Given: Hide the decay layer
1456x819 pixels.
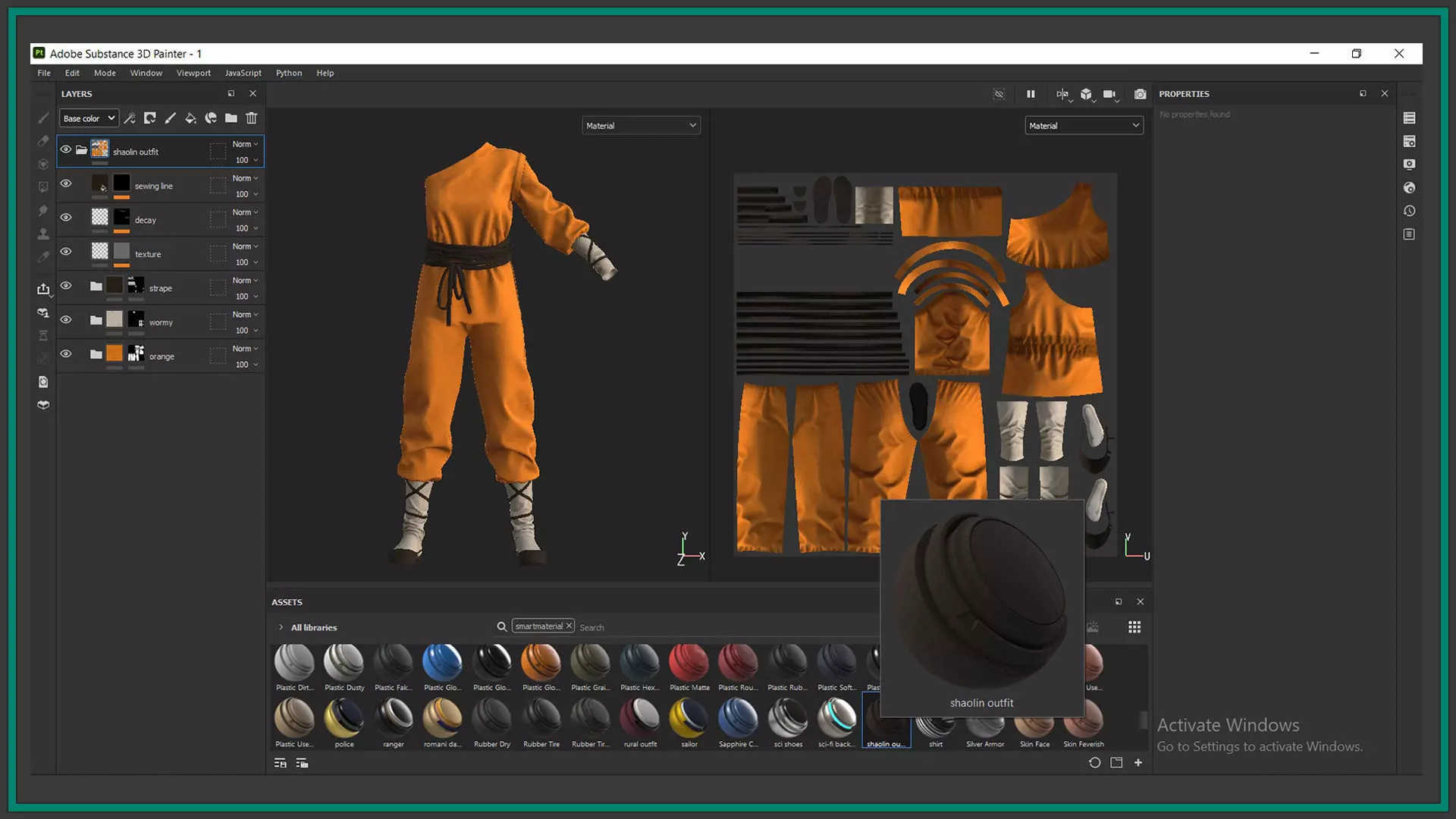Looking at the screenshot, I should 66,218.
